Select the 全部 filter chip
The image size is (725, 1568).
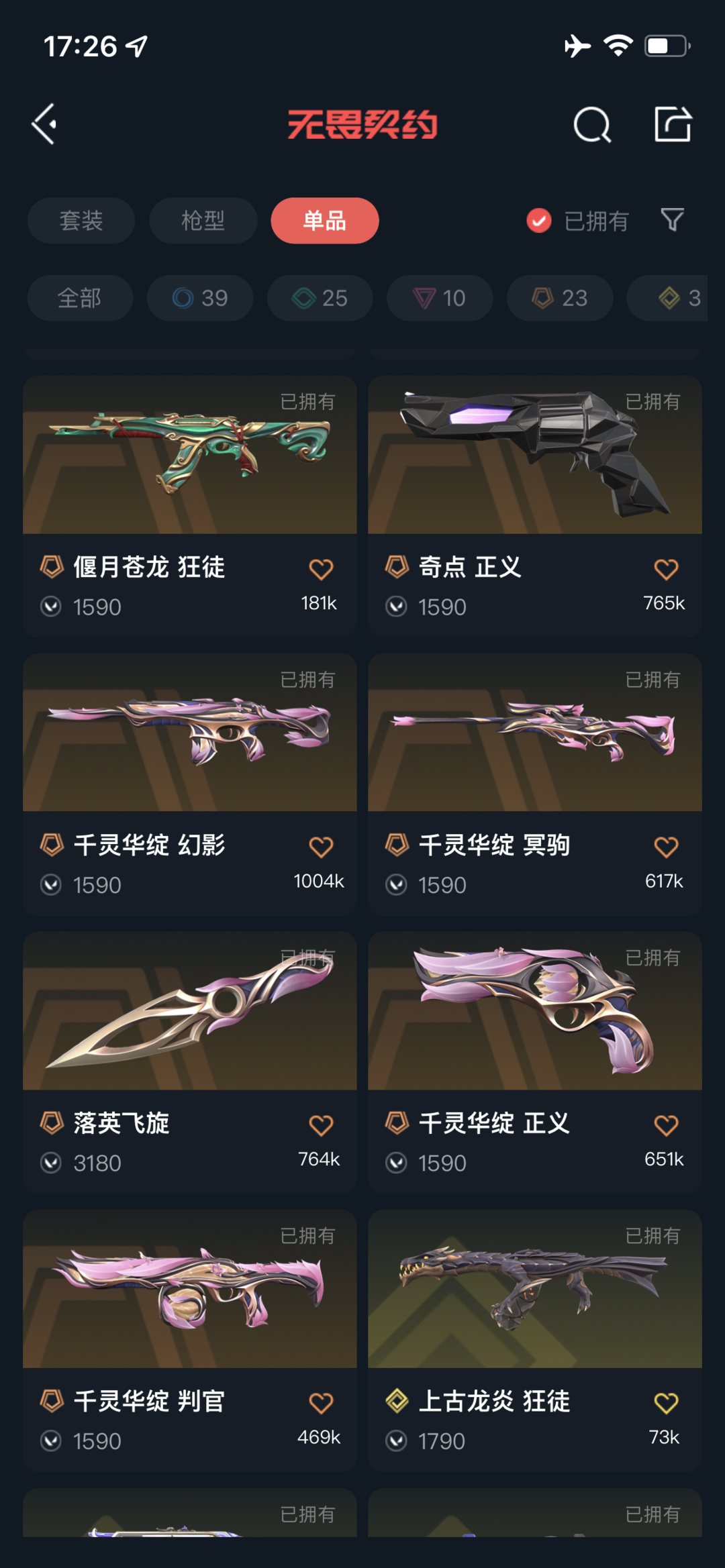tap(80, 298)
